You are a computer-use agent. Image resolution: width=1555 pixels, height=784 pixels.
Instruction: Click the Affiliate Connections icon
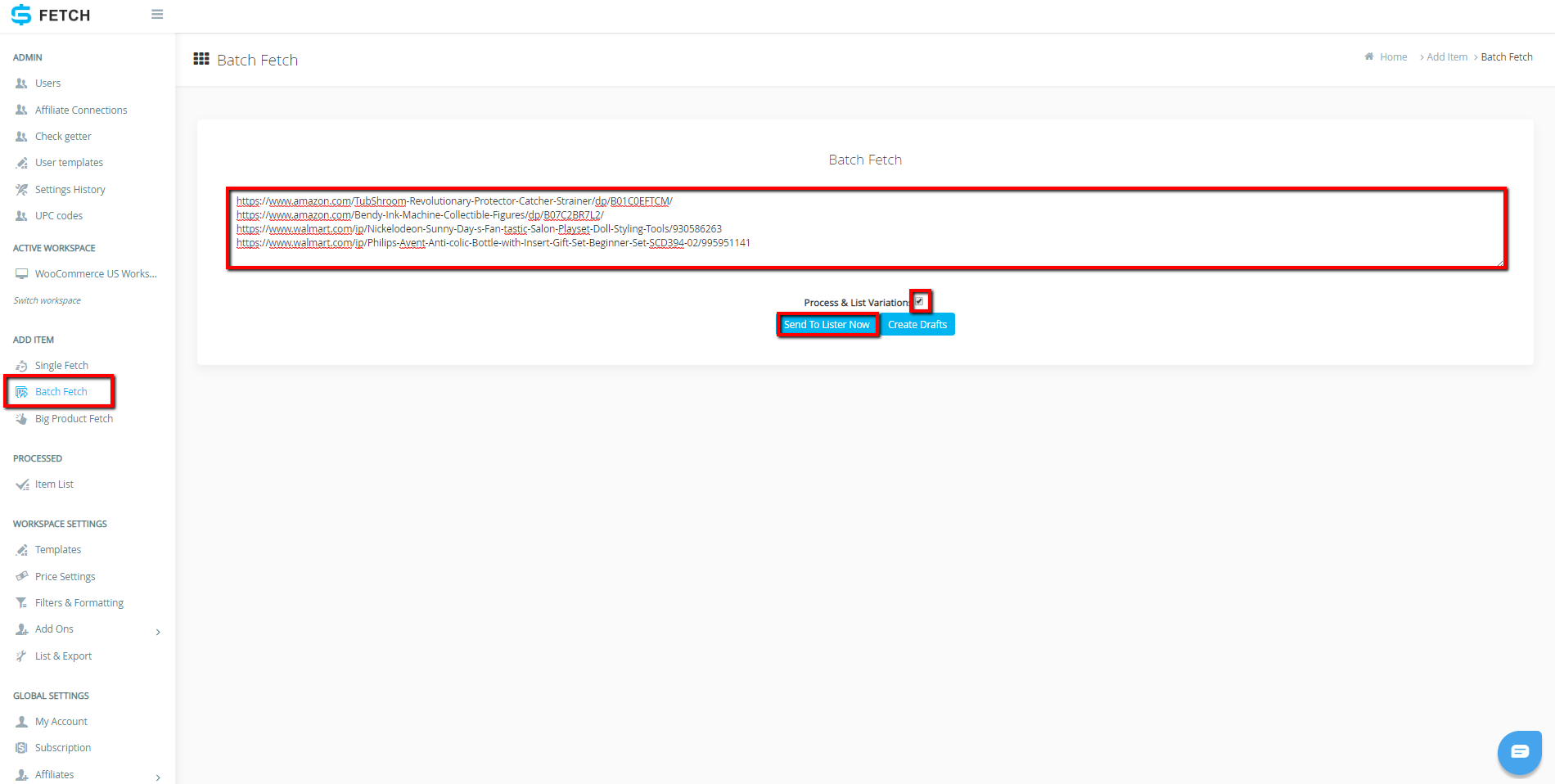pos(21,110)
